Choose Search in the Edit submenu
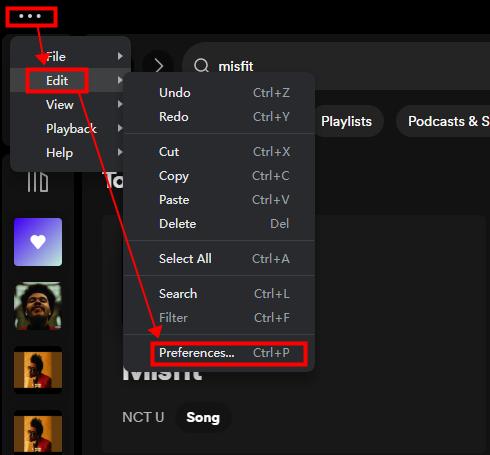 point(219,294)
